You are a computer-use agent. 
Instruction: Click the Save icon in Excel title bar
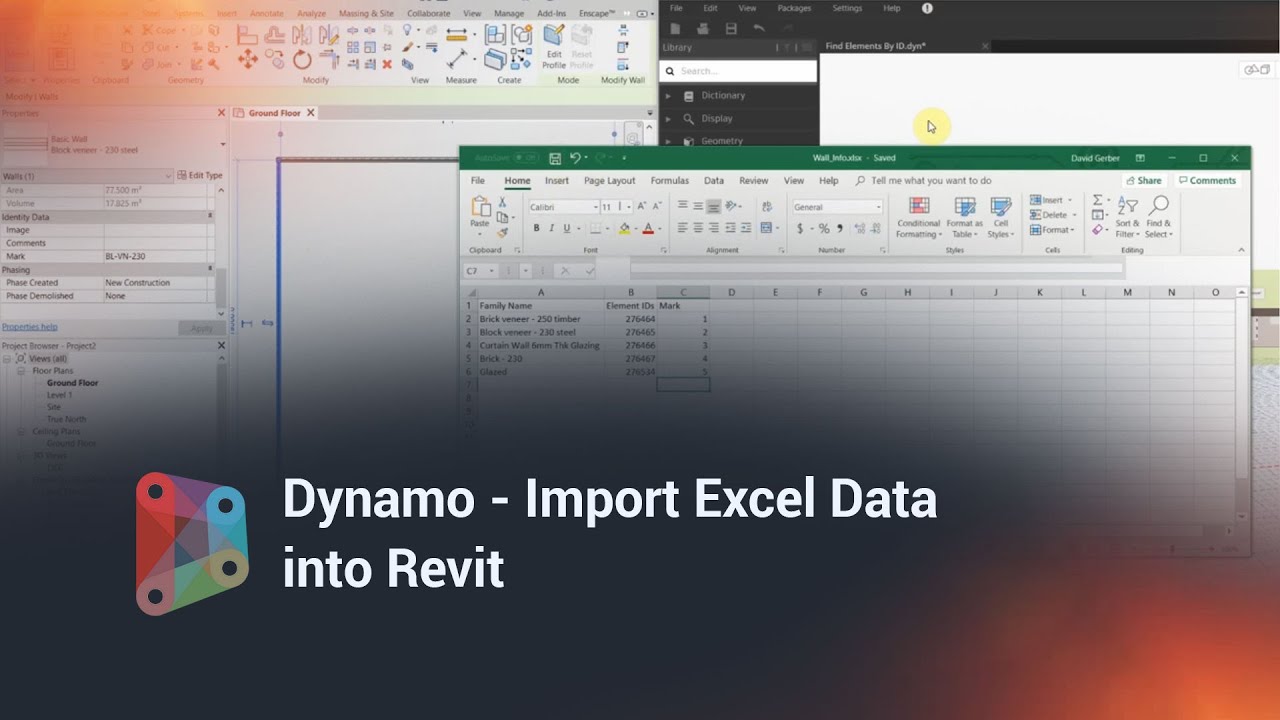[x=555, y=158]
